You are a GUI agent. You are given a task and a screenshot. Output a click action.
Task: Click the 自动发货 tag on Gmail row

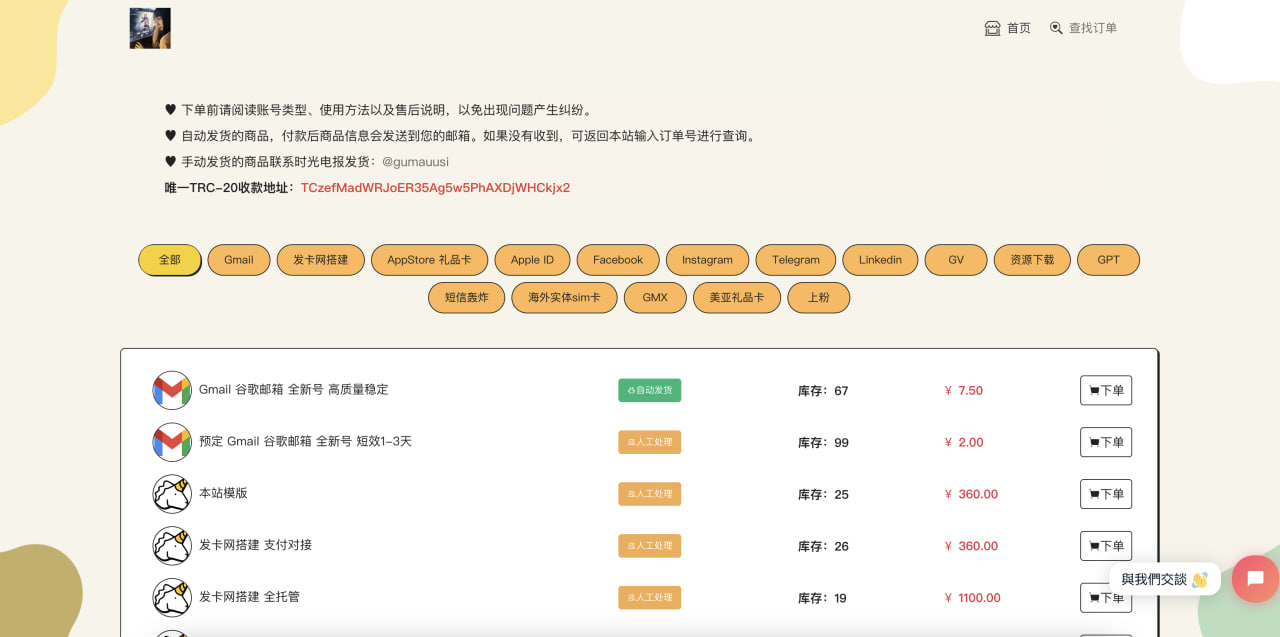pos(650,390)
